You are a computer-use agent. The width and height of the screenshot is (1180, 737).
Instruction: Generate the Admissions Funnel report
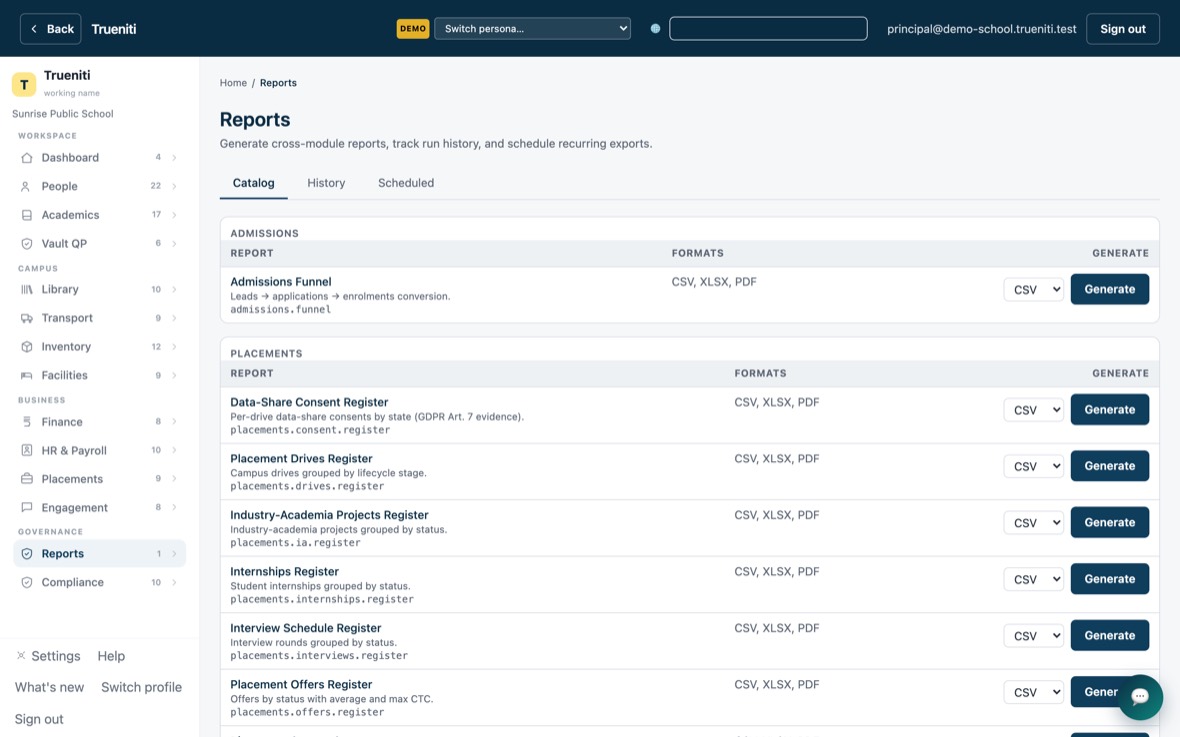(x=1109, y=289)
